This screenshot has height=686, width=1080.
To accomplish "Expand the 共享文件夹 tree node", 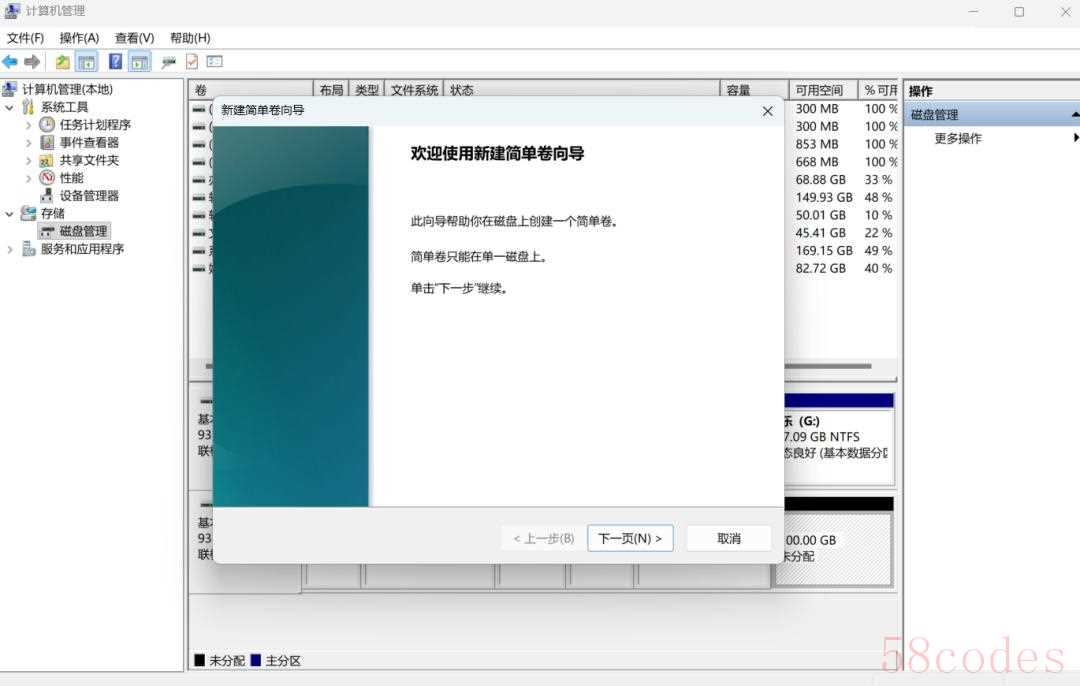I will (x=28, y=160).
